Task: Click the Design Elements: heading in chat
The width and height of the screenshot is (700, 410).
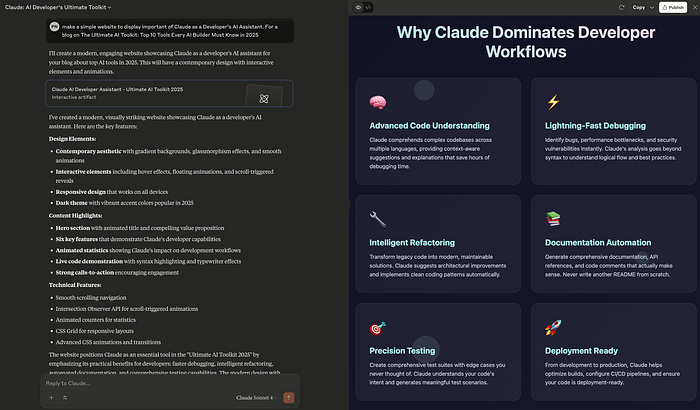Action: click(72, 139)
